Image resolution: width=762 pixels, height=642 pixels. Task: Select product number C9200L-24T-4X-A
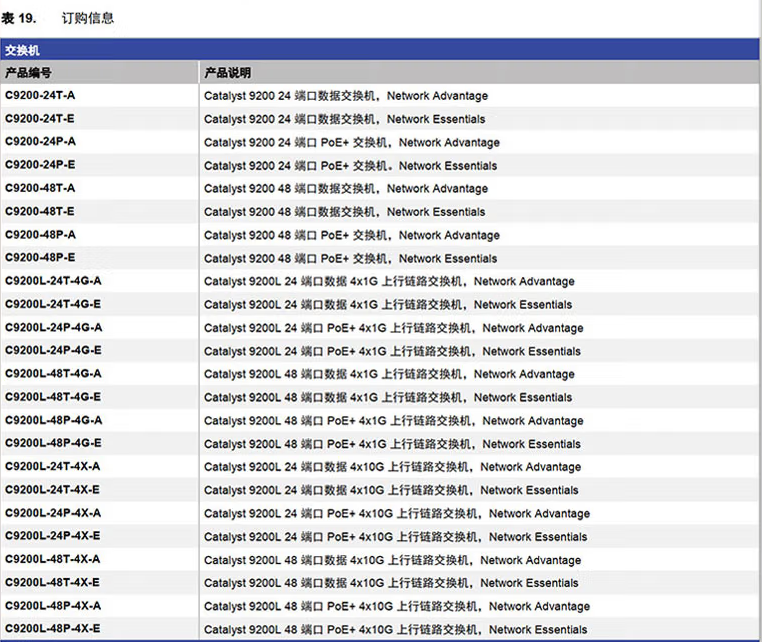coord(52,467)
